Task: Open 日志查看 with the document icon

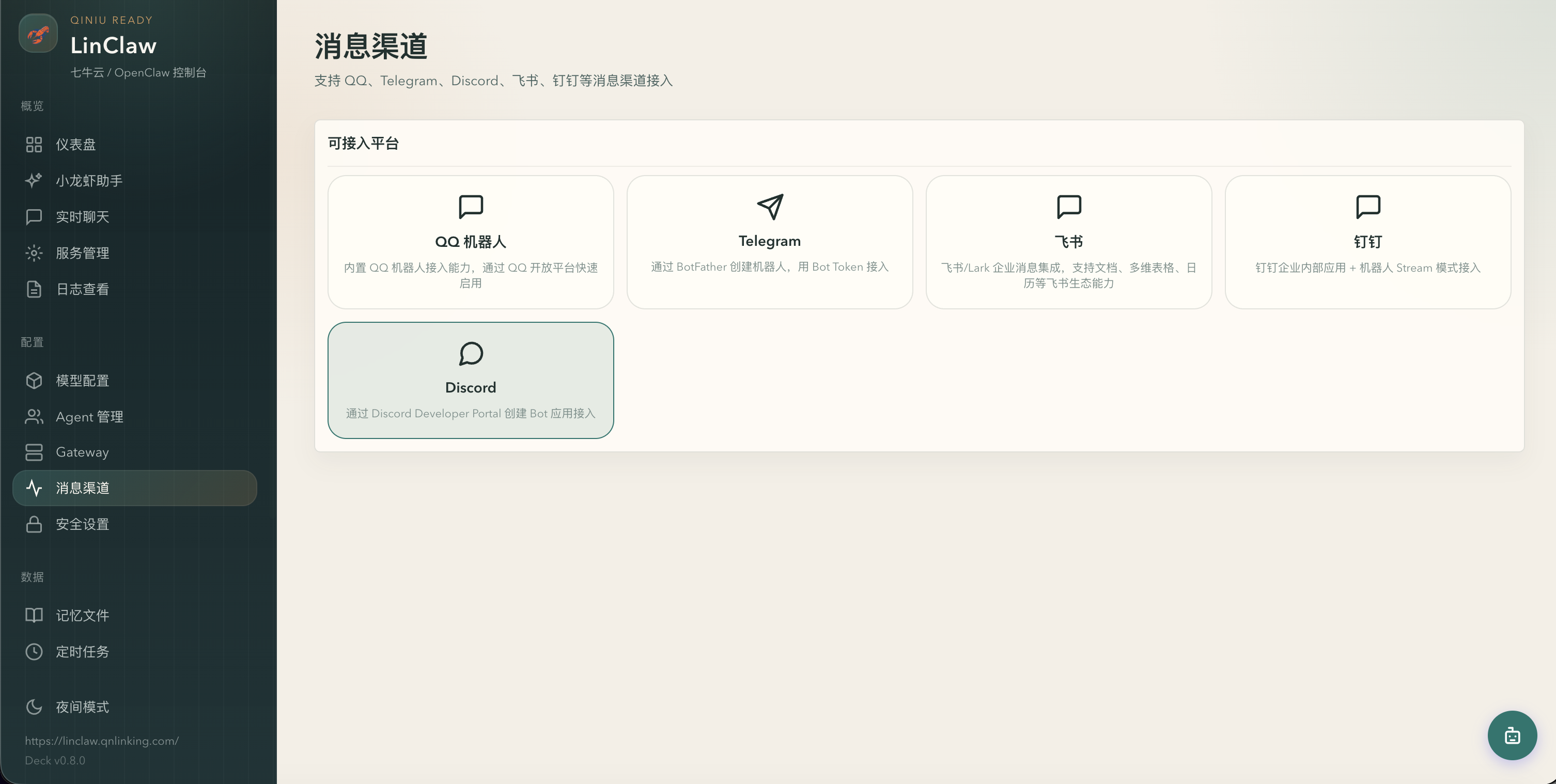Action: 34,289
